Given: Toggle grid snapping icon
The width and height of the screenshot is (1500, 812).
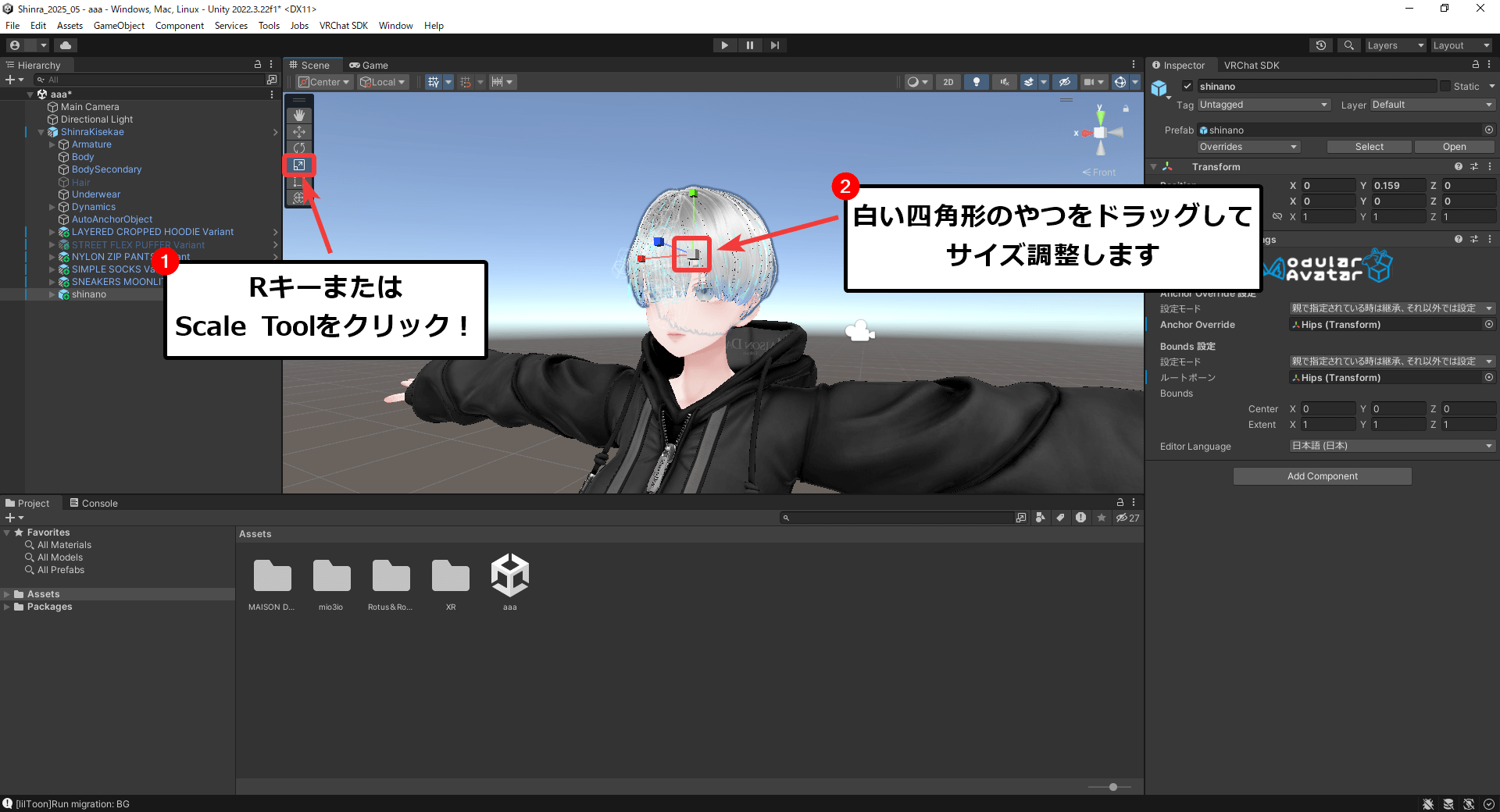Looking at the screenshot, I should pos(466,82).
